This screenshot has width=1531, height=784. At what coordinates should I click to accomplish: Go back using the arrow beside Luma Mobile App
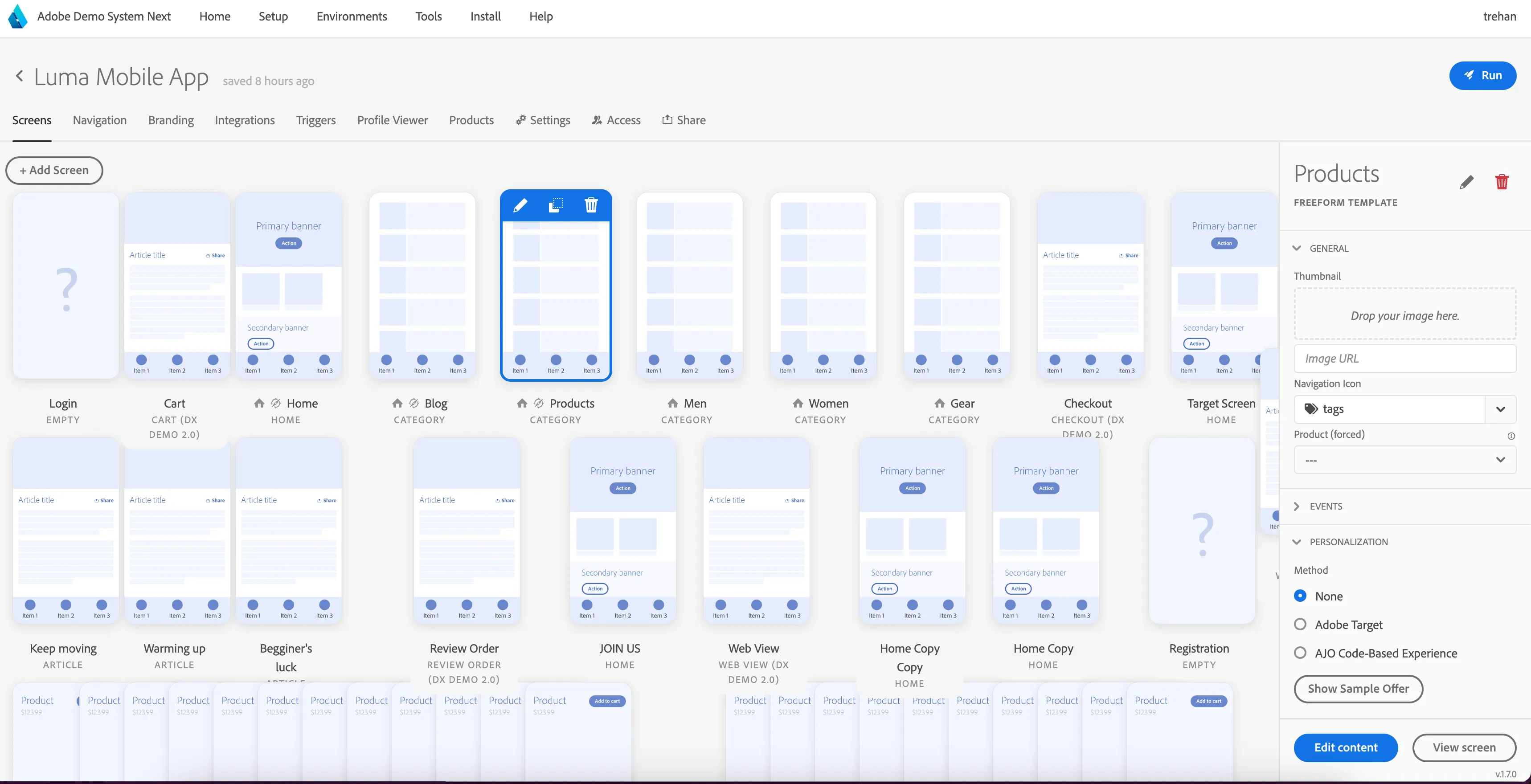click(20, 76)
